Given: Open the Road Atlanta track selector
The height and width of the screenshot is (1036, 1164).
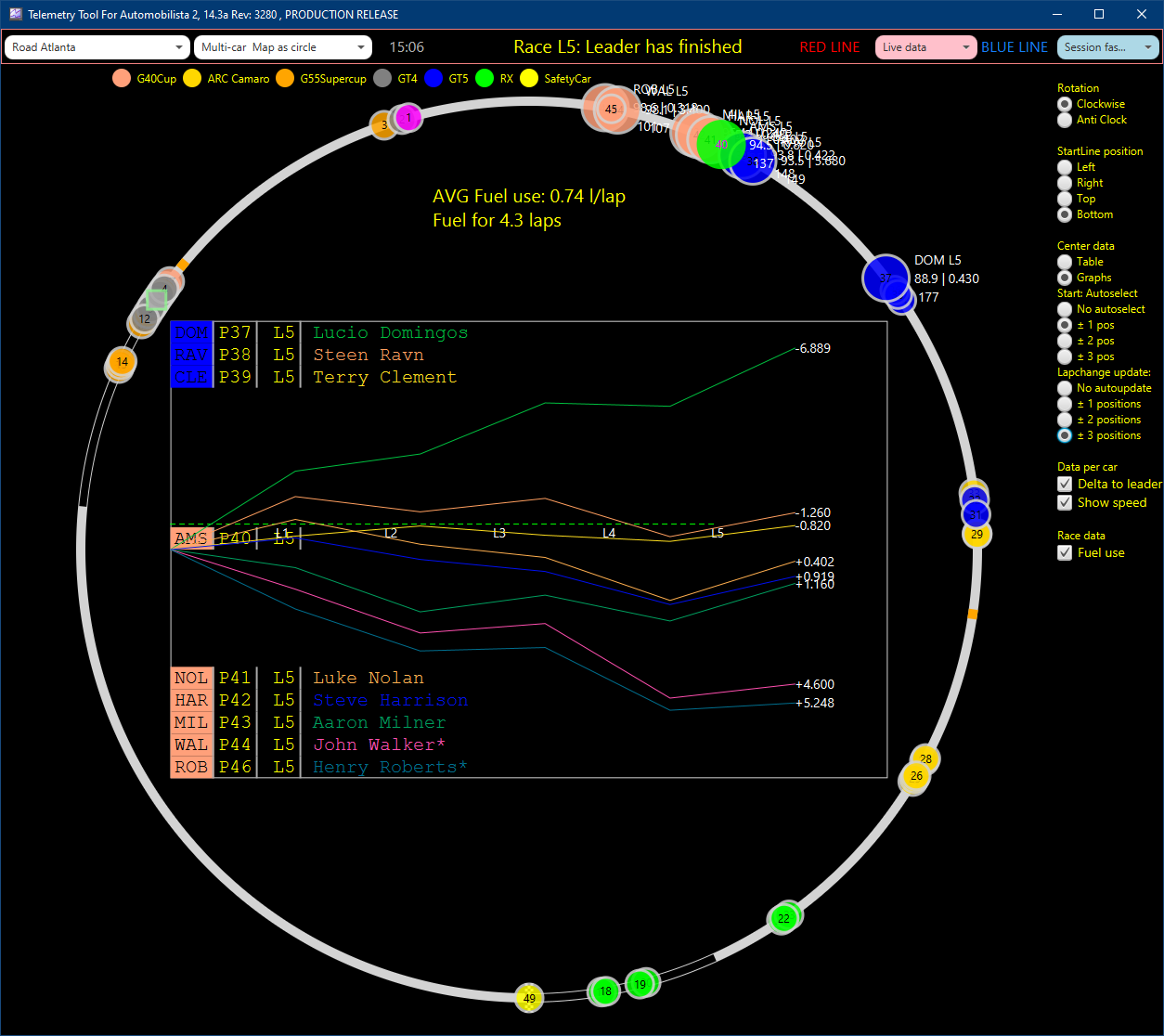Looking at the screenshot, I should [97, 46].
